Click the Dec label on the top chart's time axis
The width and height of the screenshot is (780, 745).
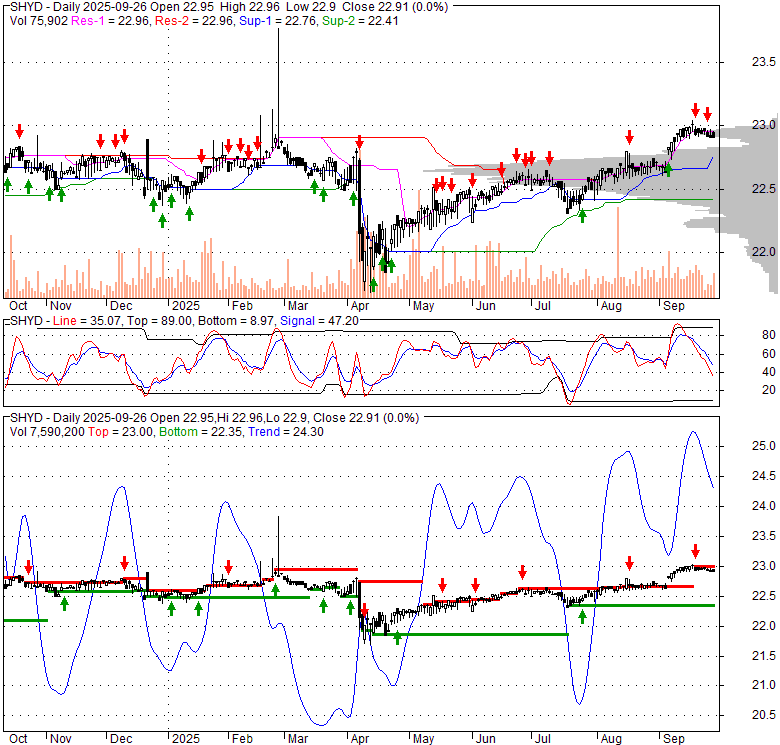(x=121, y=306)
